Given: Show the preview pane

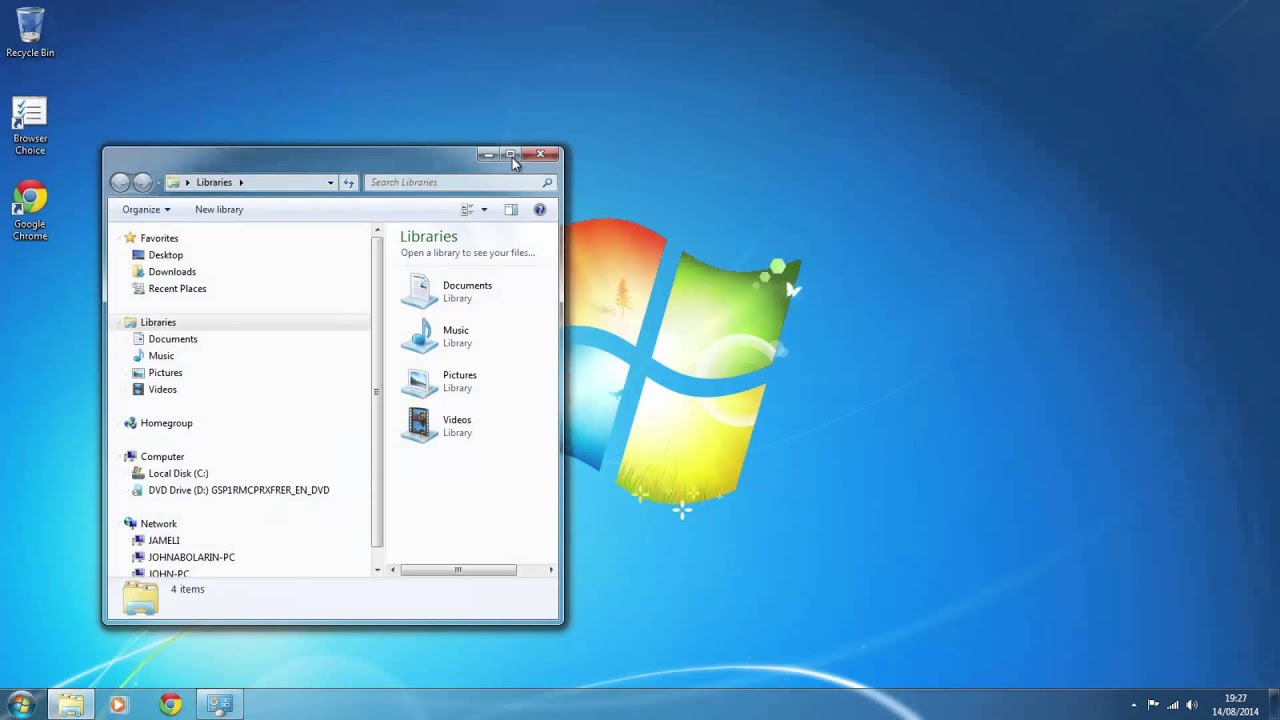Looking at the screenshot, I should pos(511,210).
